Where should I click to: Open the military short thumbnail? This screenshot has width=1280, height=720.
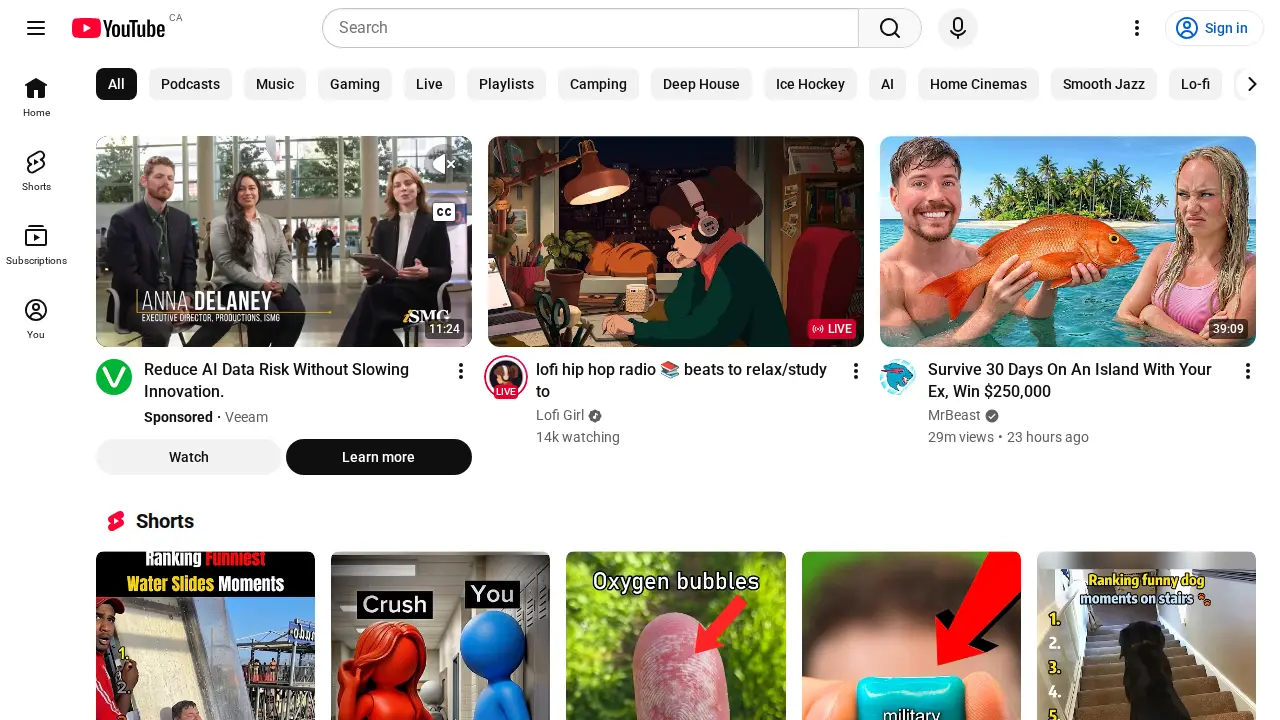click(911, 636)
